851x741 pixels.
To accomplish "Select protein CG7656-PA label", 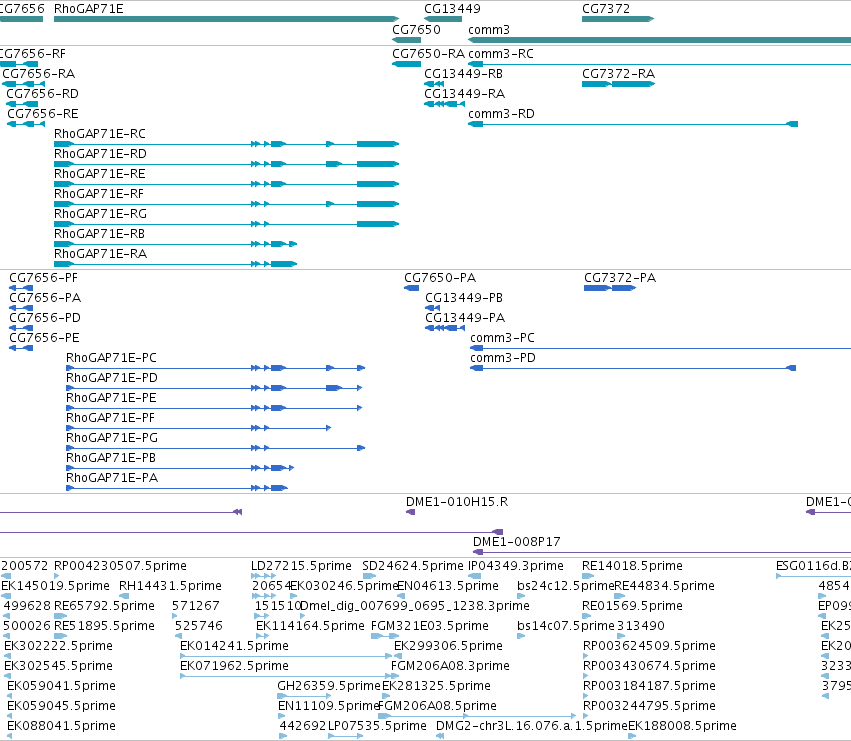I will tap(45, 297).
